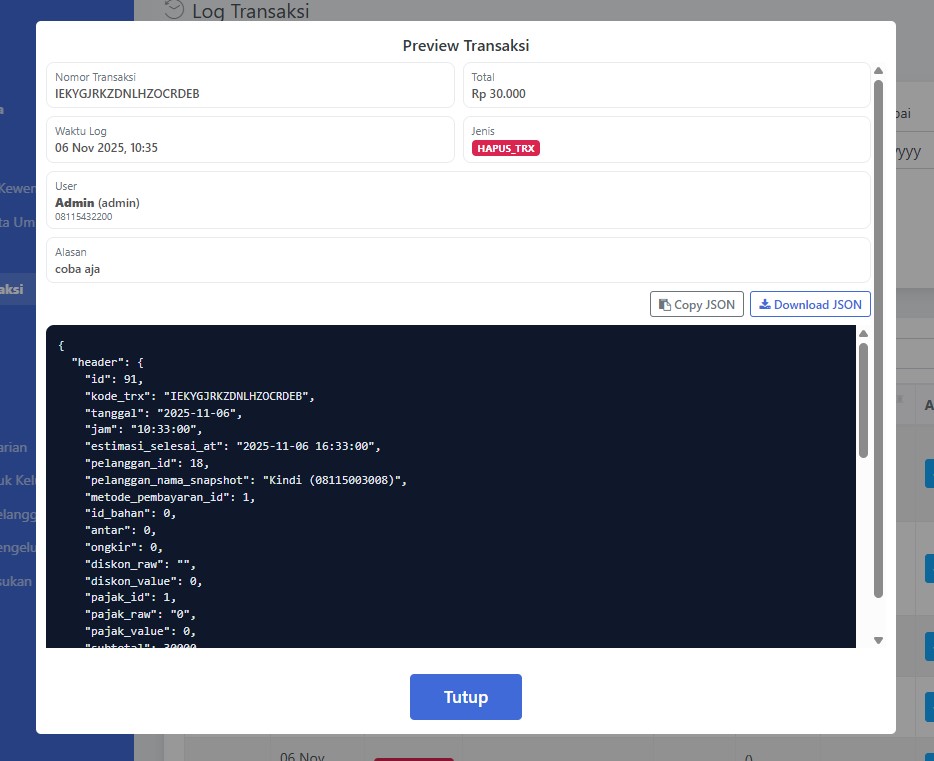
Task: Click the history clock icon beside Log Transaksi
Action: pyautogui.click(x=174, y=10)
